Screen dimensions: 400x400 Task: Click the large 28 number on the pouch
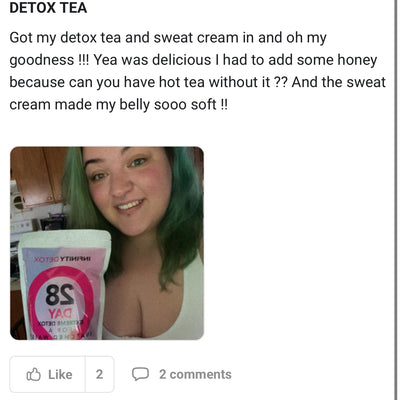60,295
